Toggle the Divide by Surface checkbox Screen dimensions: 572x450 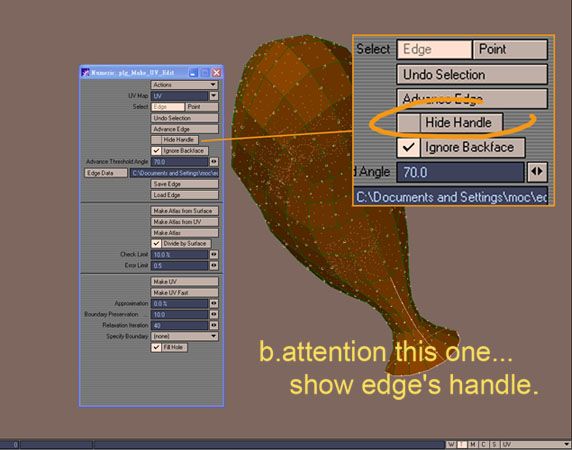coord(156,243)
